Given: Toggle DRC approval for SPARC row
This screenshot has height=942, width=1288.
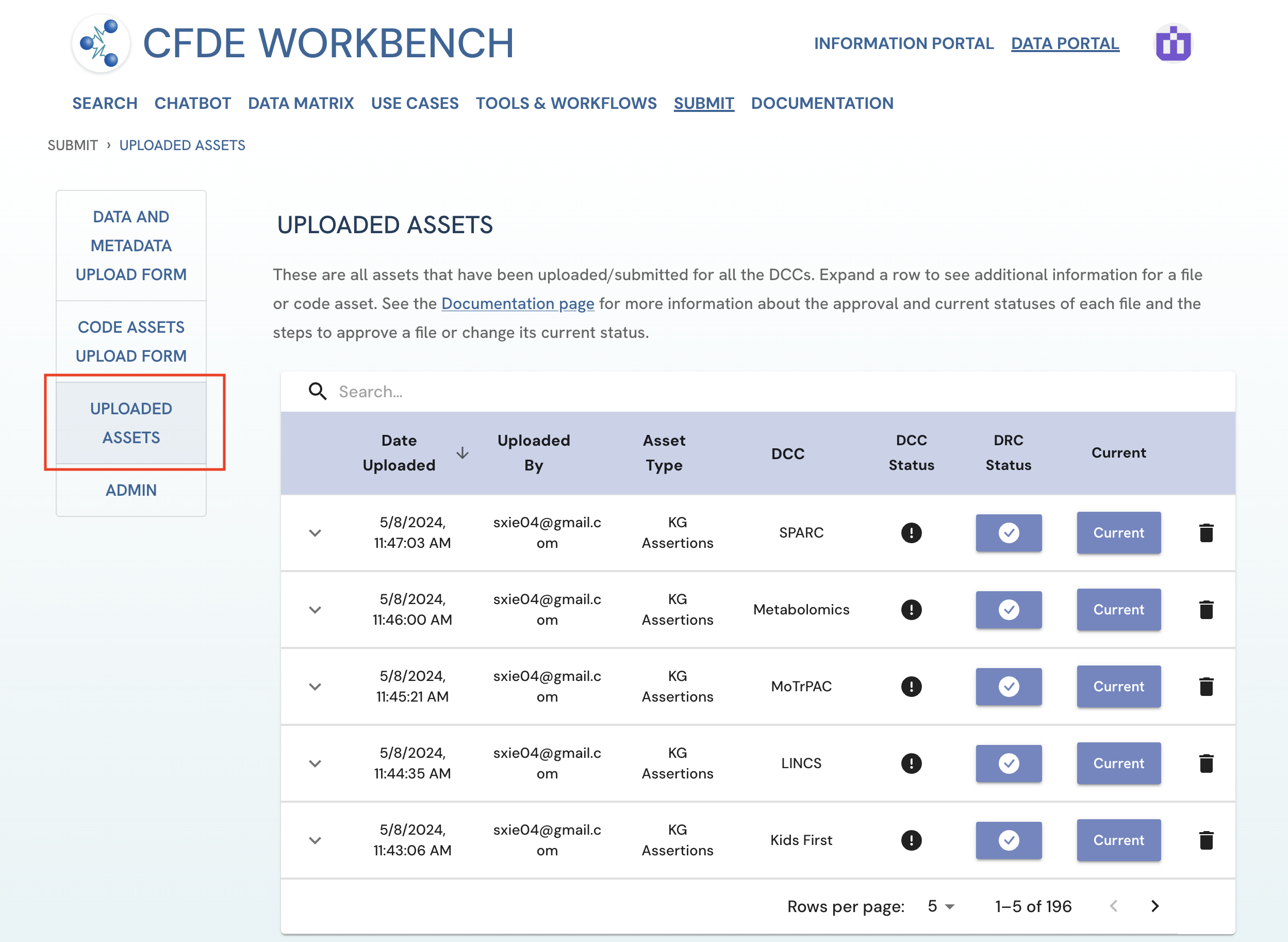Looking at the screenshot, I should point(1008,532).
